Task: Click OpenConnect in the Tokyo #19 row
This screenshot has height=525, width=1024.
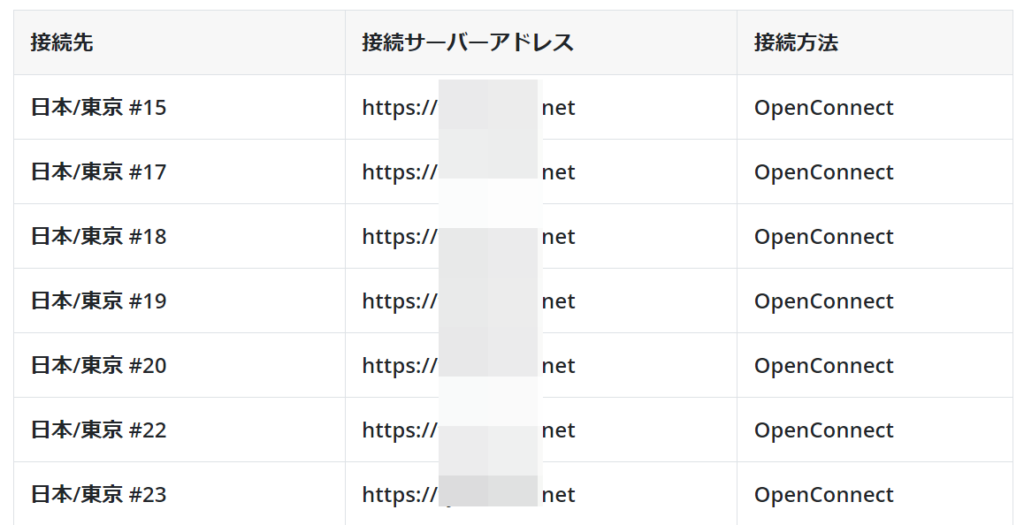Action: [824, 301]
